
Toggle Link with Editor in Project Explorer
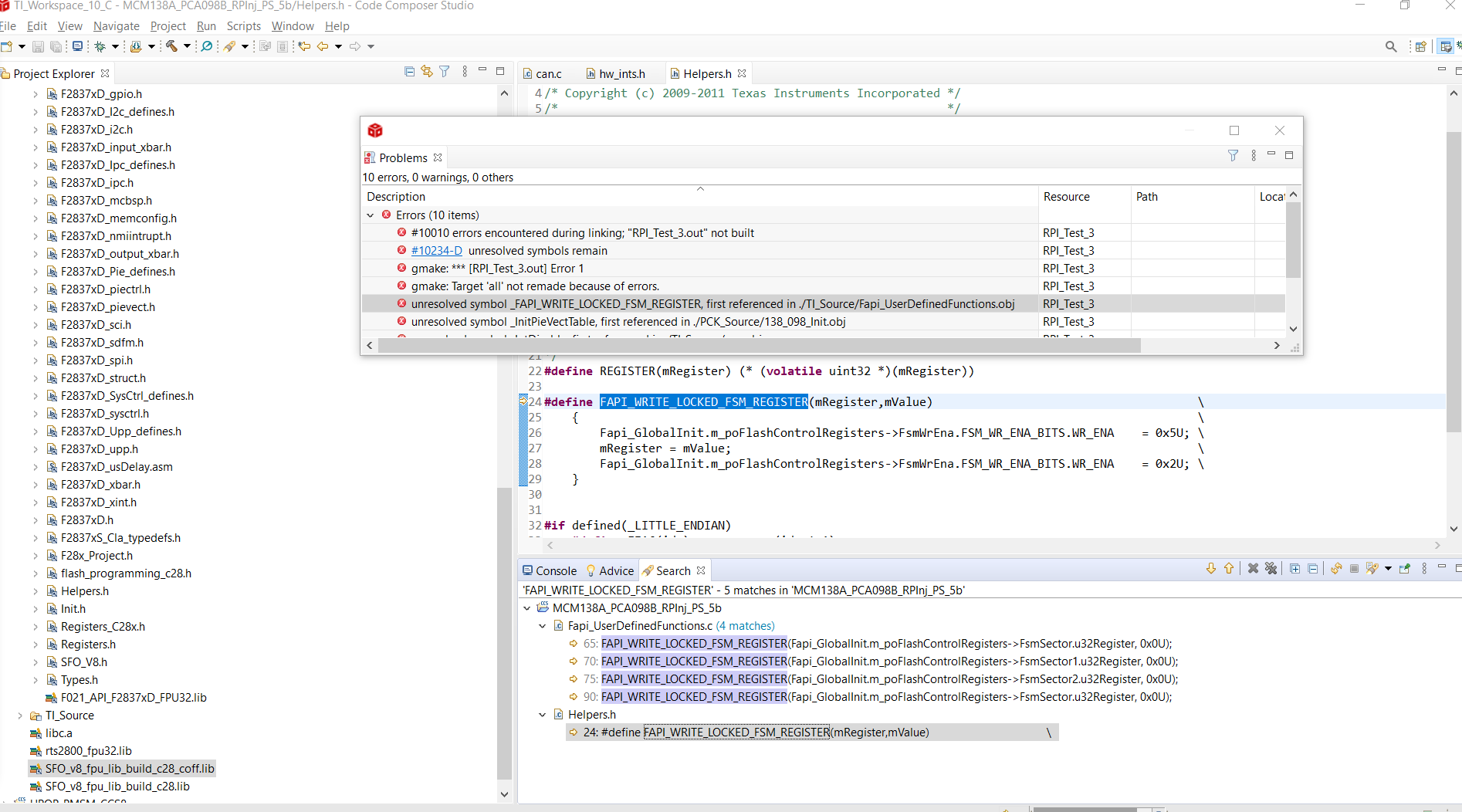tap(427, 72)
